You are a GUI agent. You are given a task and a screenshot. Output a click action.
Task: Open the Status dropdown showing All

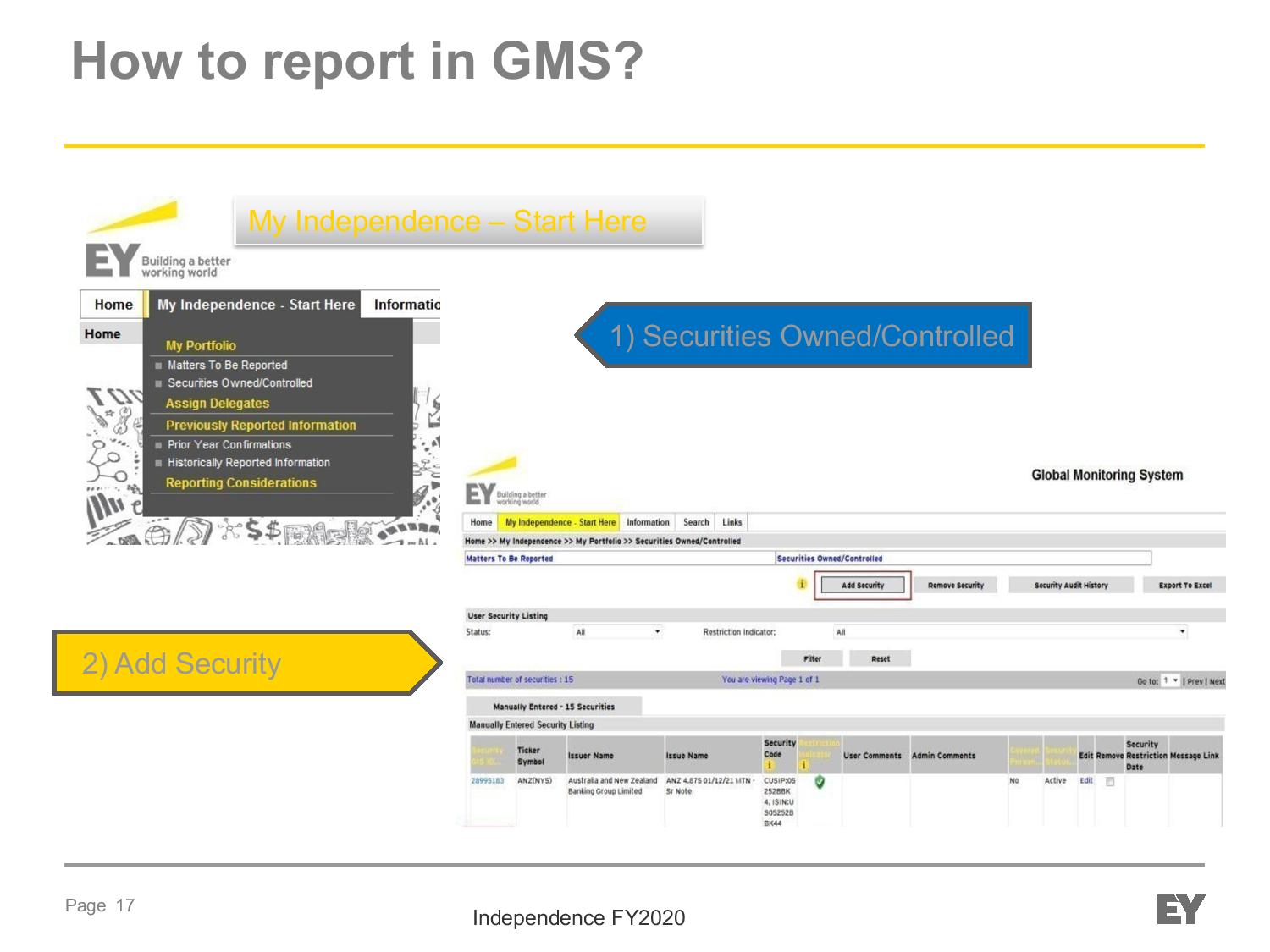click(618, 632)
